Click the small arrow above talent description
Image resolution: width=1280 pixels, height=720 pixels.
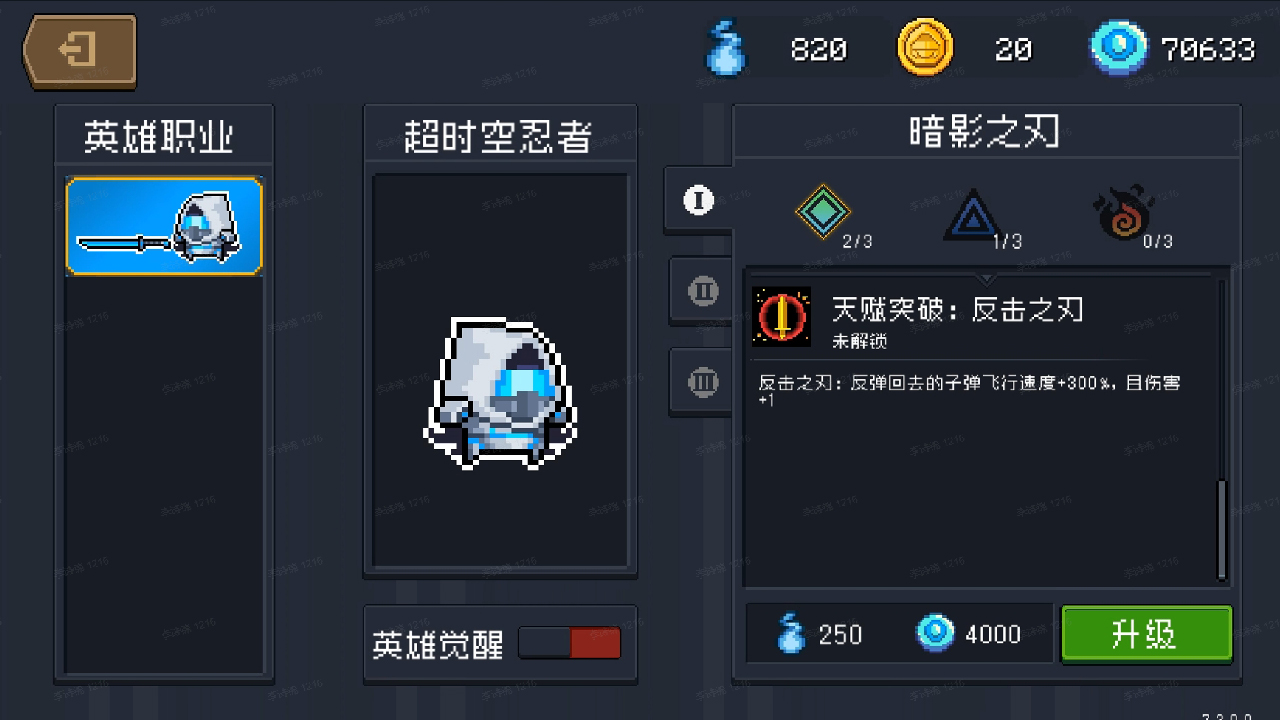[986, 279]
